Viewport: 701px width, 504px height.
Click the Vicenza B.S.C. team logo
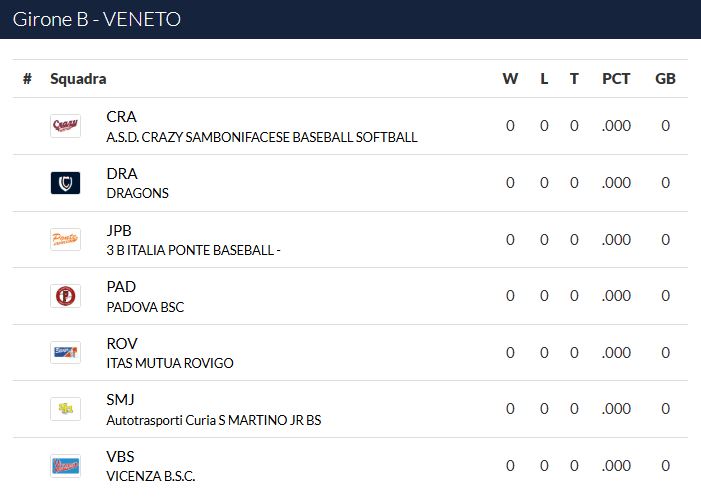click(65, 466)
